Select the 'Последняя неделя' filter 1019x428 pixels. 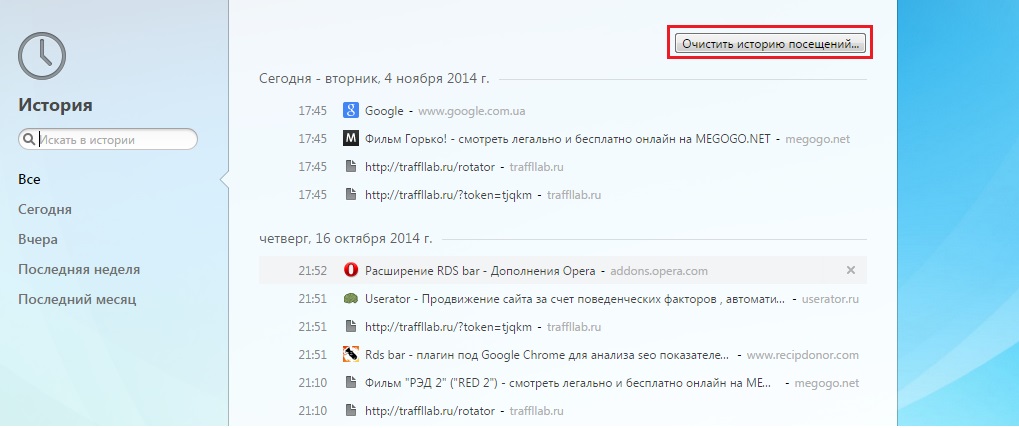[79, 269]
